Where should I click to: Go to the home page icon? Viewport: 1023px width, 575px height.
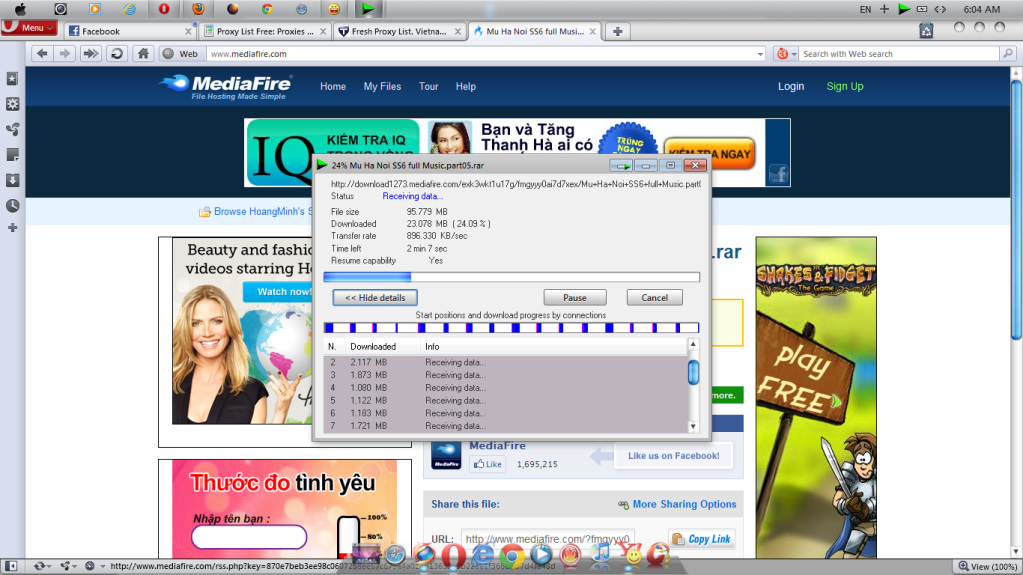tap(144, 54)
